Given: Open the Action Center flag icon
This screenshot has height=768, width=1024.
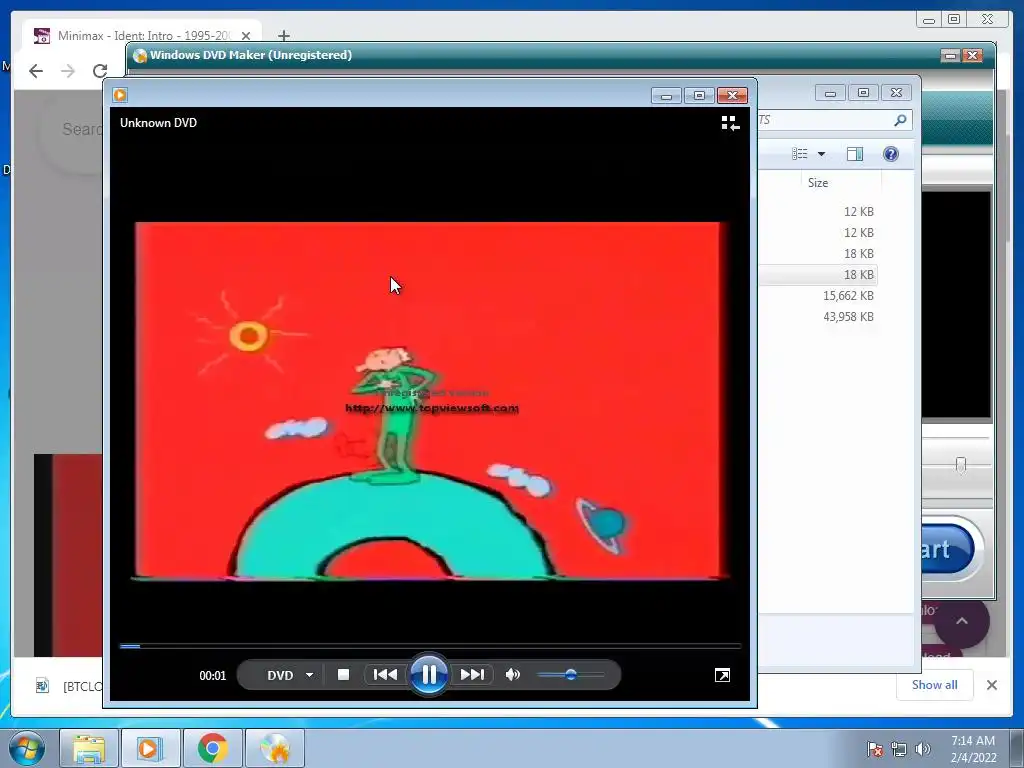Looking at the screenshot, I should 875,749.
